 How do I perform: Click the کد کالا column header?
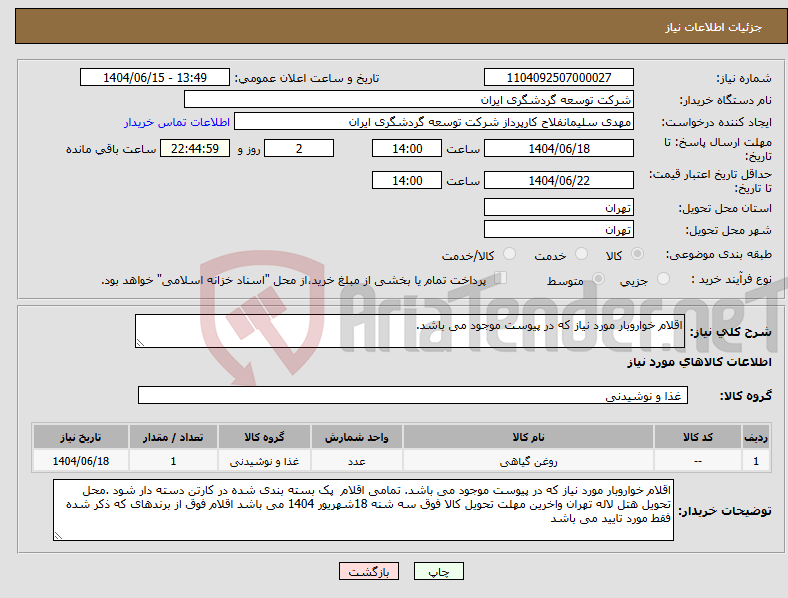698,437
